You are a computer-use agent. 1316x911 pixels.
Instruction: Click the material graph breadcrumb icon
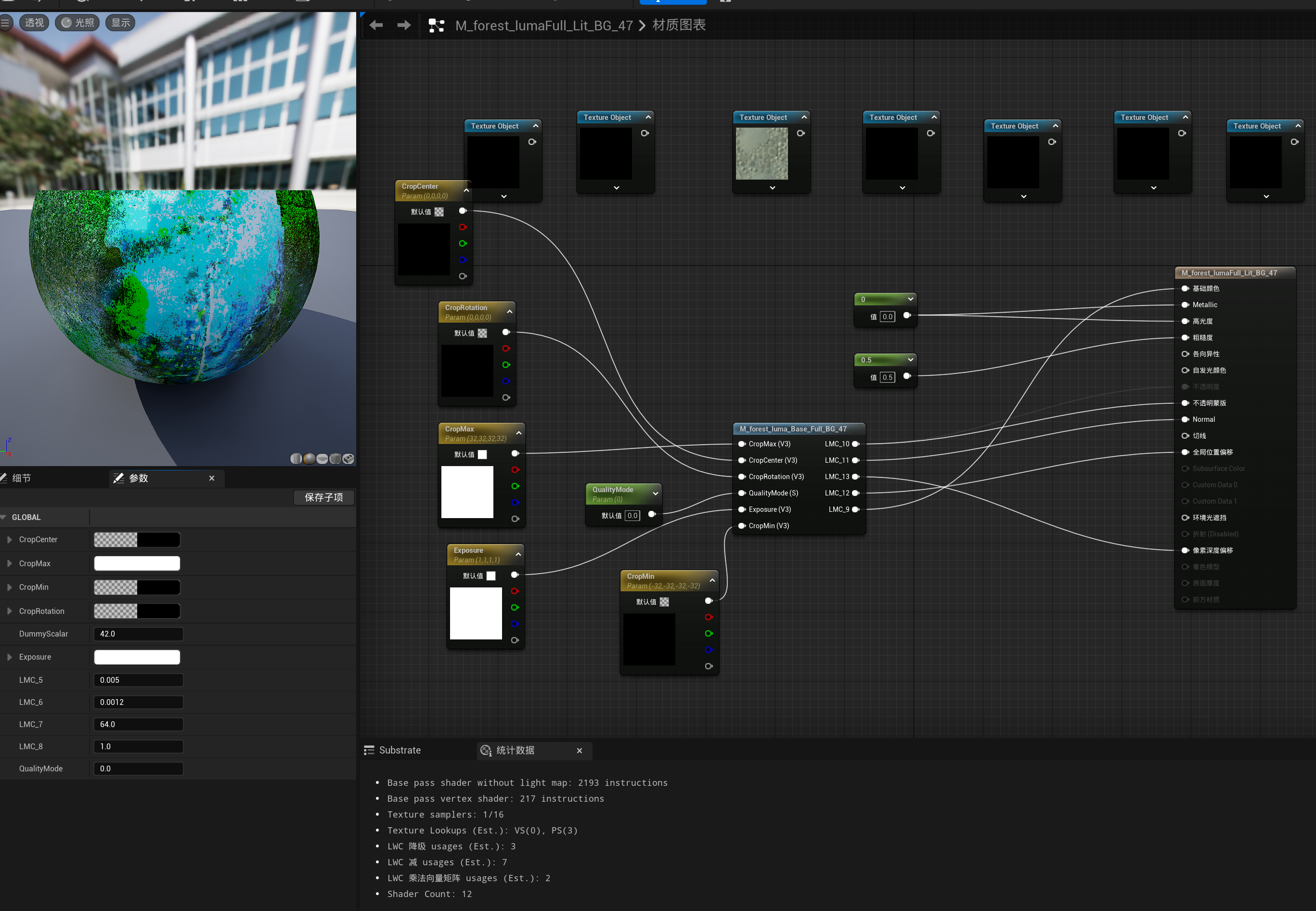click(x=436, y=25)
